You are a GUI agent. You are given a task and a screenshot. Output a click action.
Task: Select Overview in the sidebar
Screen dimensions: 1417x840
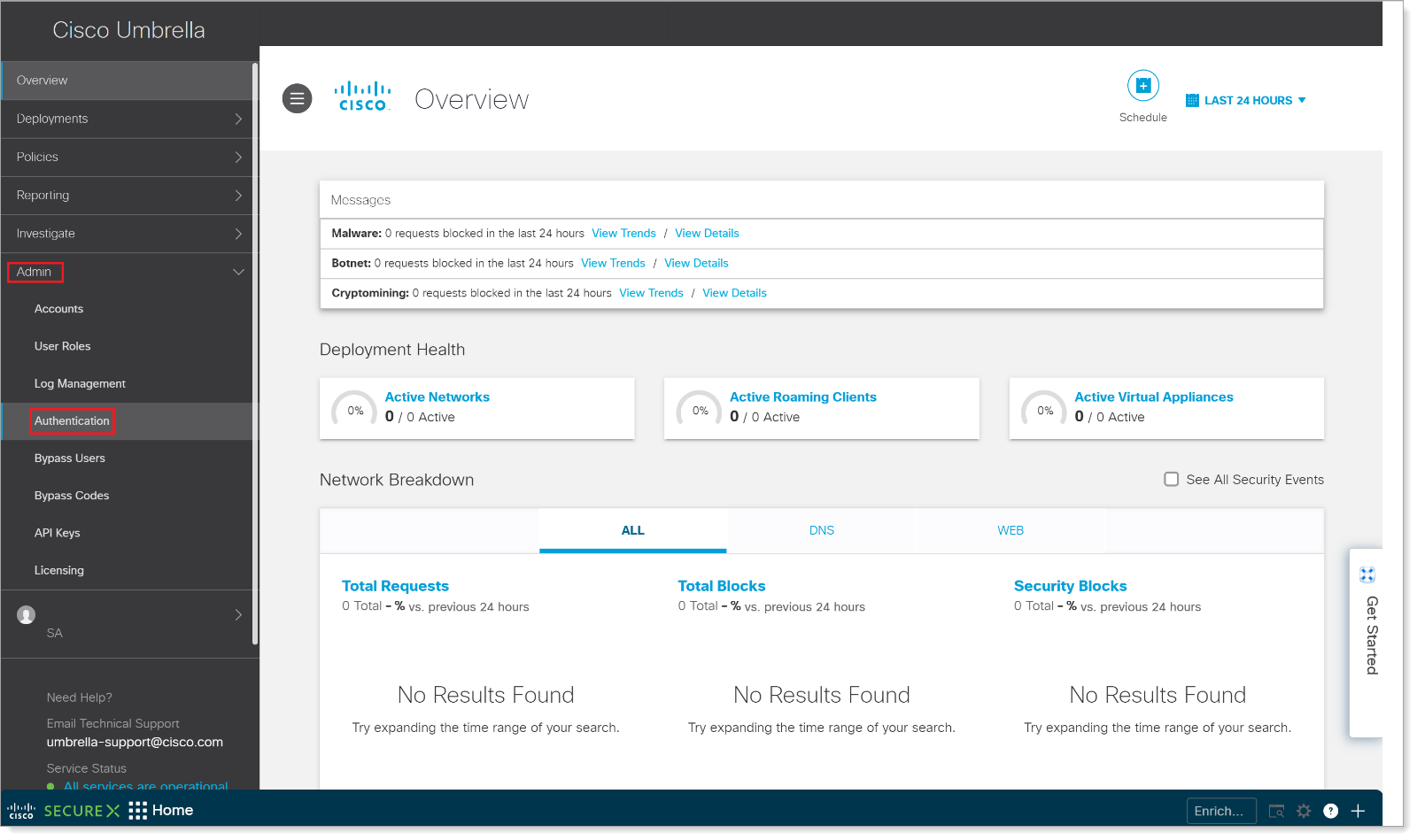coord(127,81)
